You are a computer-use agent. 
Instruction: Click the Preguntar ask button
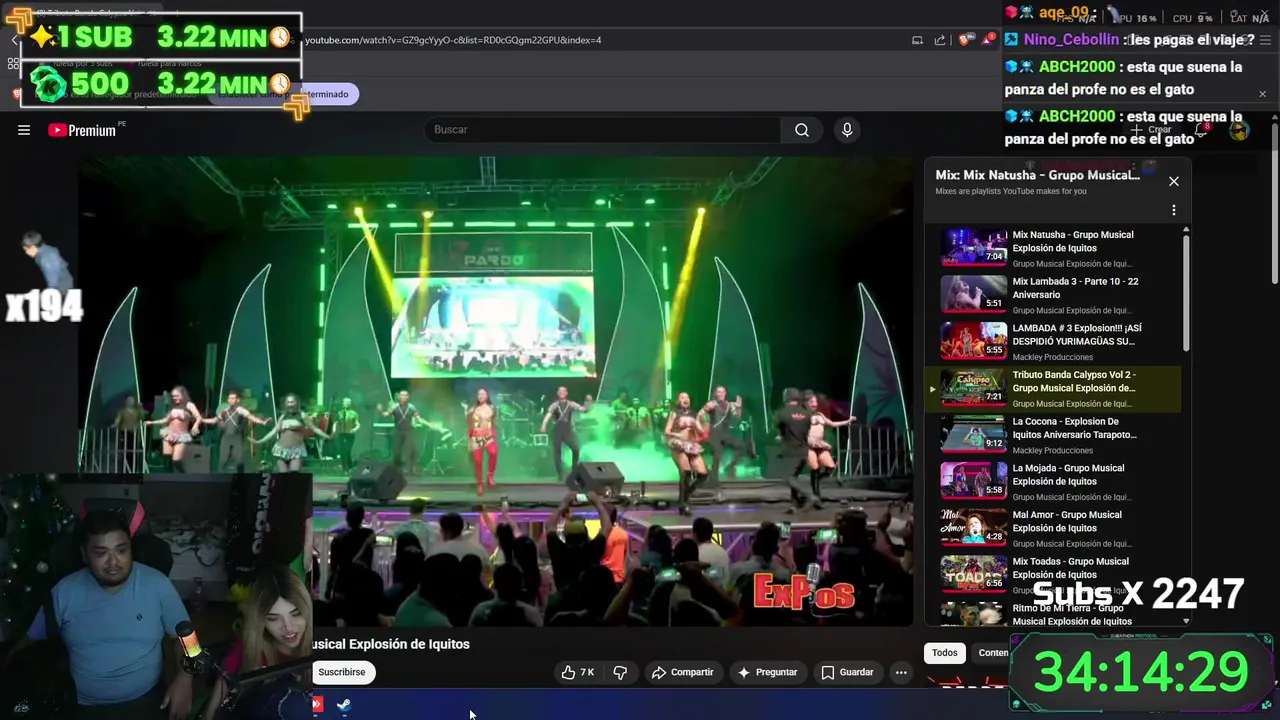tap(767, 672)
